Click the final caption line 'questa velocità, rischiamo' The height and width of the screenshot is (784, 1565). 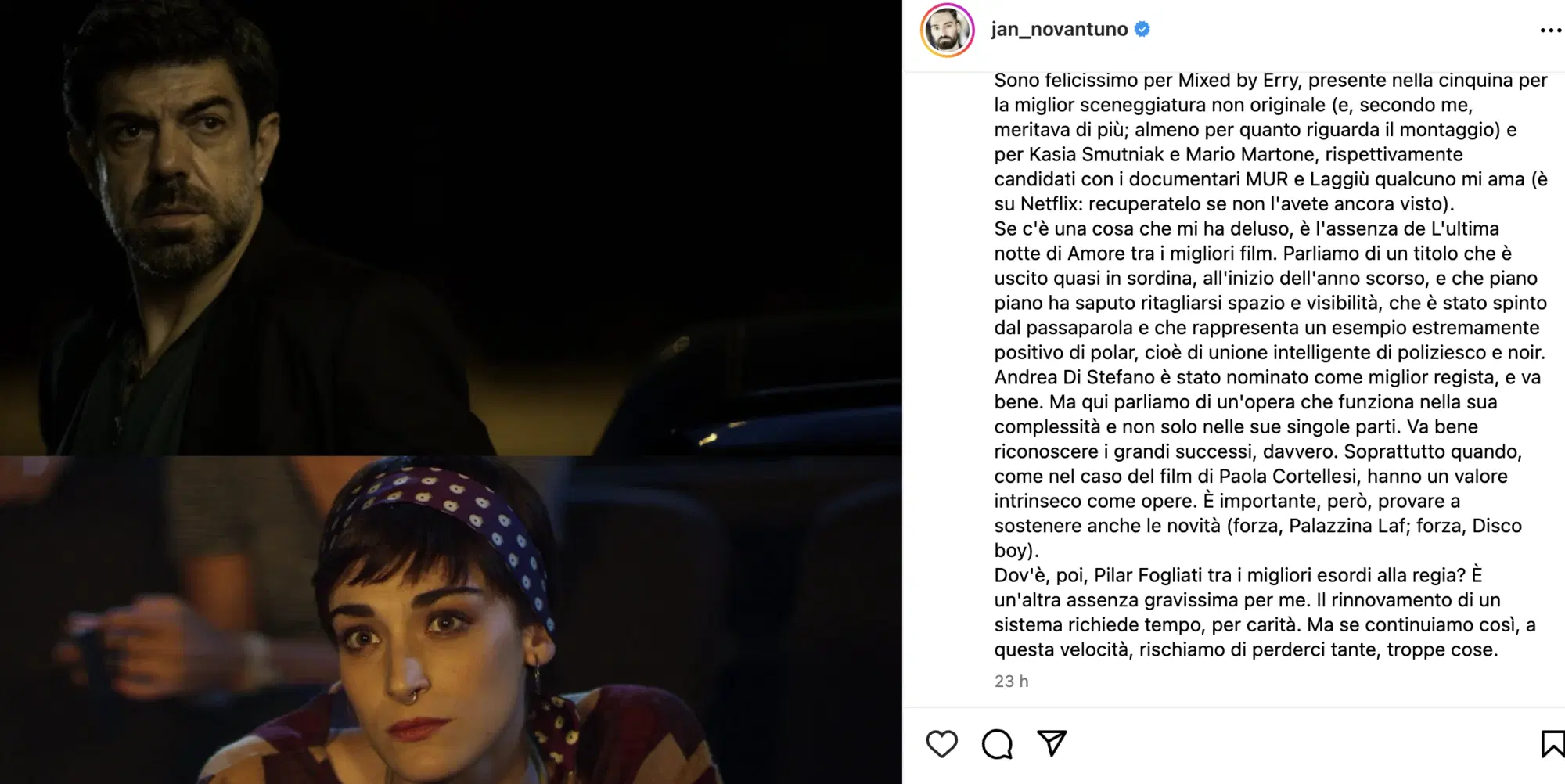[1246, 650]
